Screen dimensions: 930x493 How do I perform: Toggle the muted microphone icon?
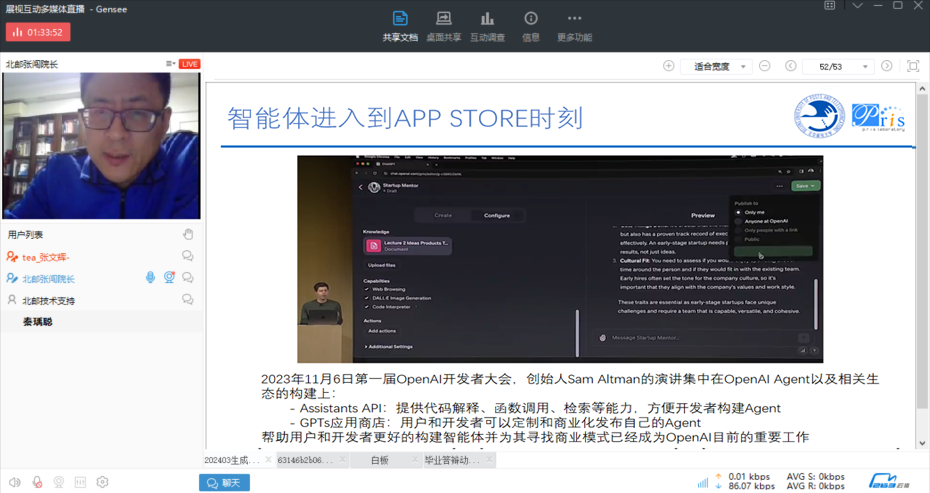point(37,482)
